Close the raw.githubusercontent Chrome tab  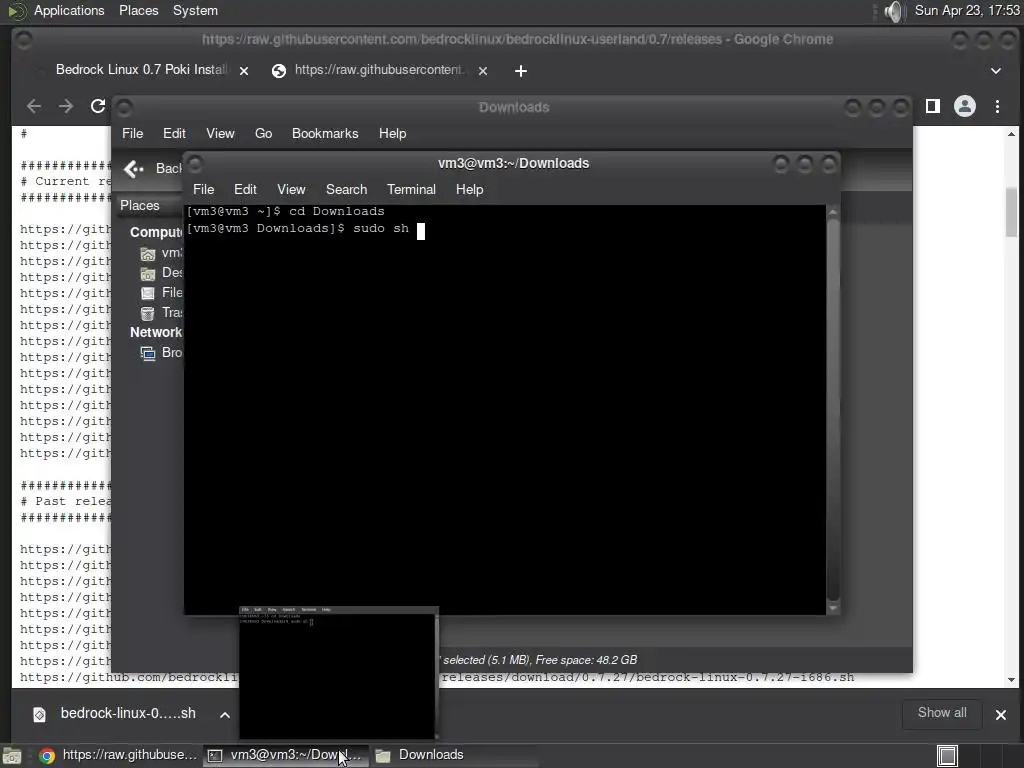(x=483, y=71)
